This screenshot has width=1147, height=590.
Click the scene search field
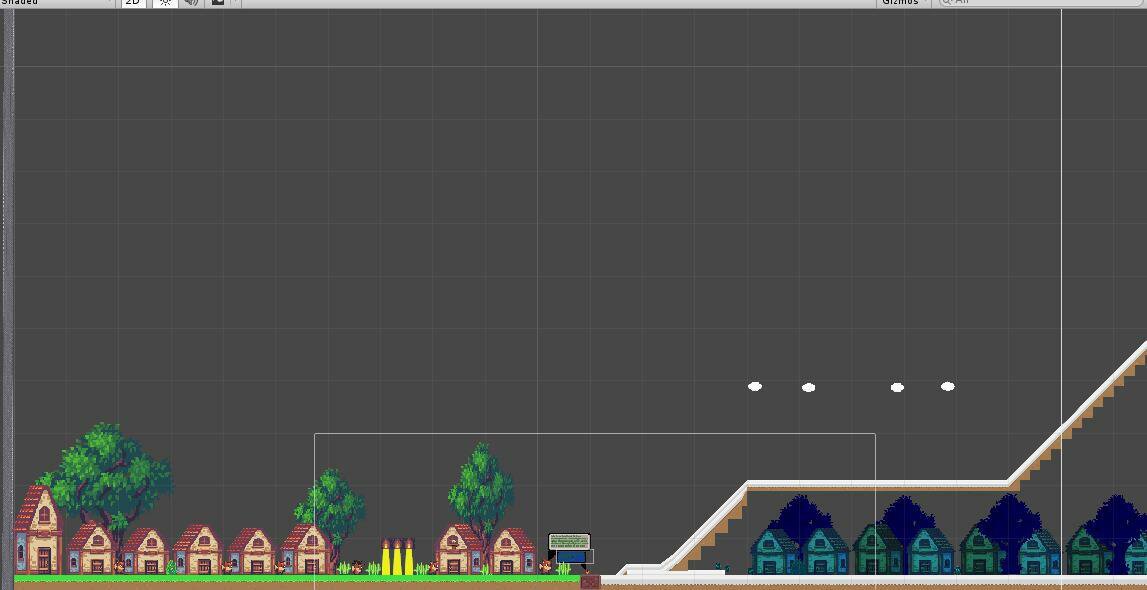tap(1041, 2)
